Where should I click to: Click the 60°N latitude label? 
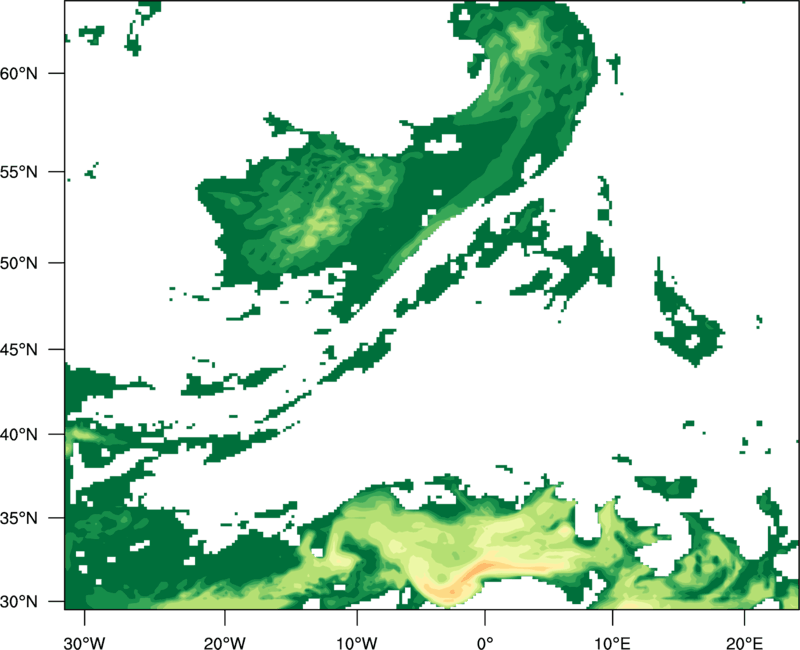(x=19, y=73)
